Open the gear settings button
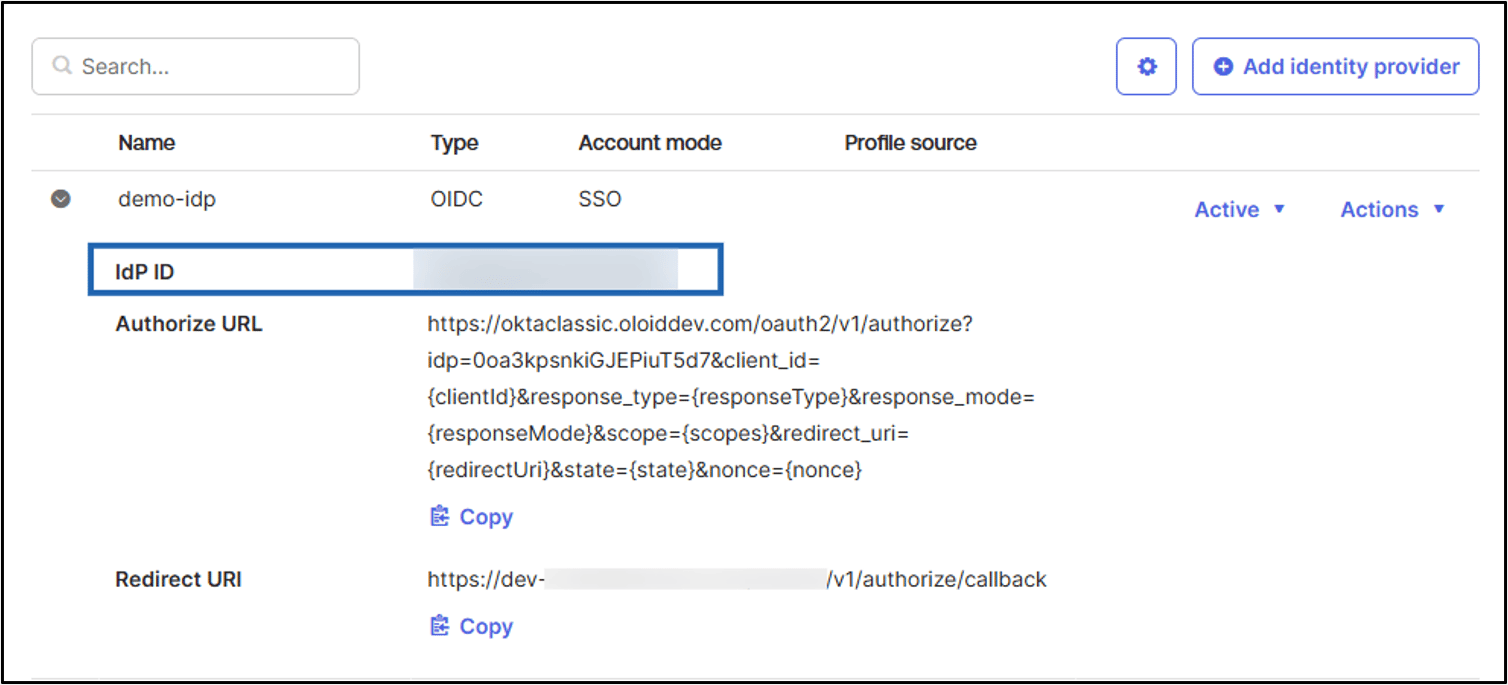Screen dimensions: 1508x685 (1146, 67)
